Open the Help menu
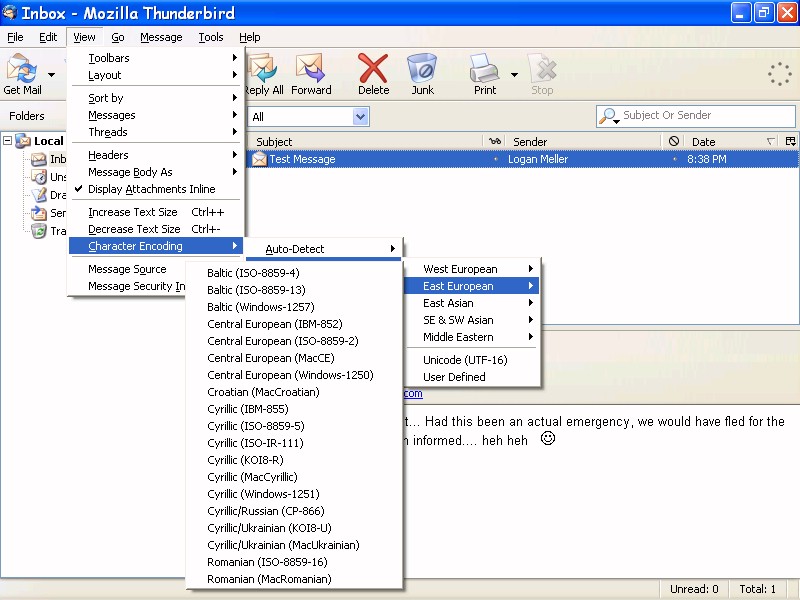The width and height of the screenshot is (800, 600). (249, 37)
